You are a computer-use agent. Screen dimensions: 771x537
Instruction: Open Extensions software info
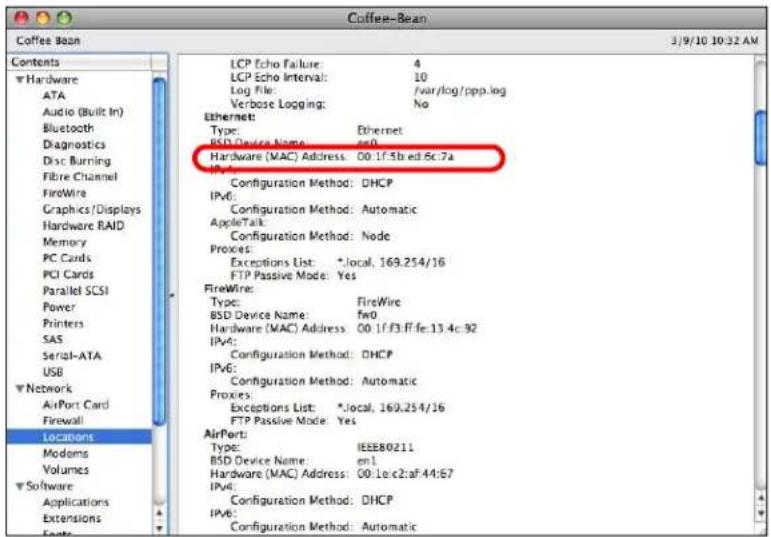[x=72, y=518]
